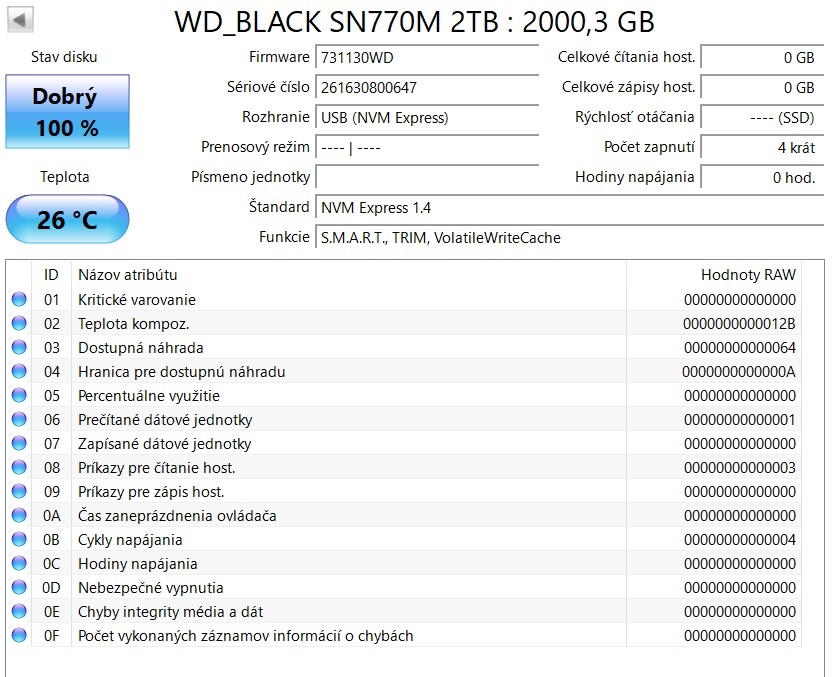
Task: Click the Názov atribútu column header
Action: coord(349,275)
